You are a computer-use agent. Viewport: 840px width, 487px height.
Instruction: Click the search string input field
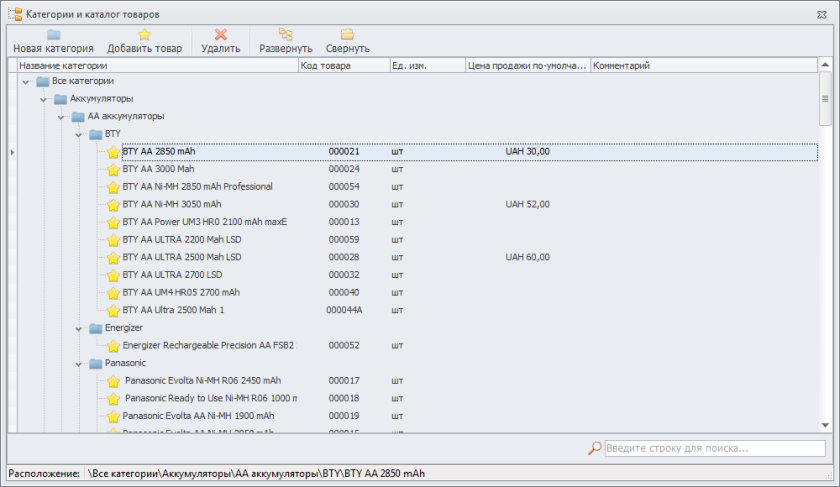click(714, 448)
